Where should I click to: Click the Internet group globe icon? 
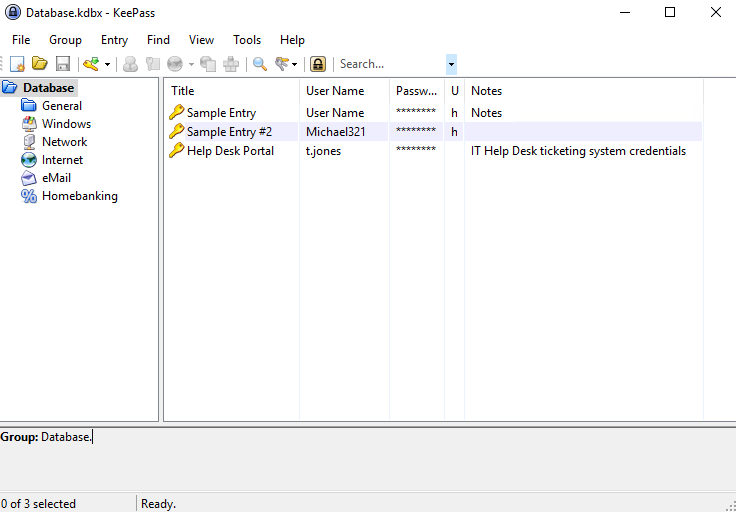click(x=29, y=160)
